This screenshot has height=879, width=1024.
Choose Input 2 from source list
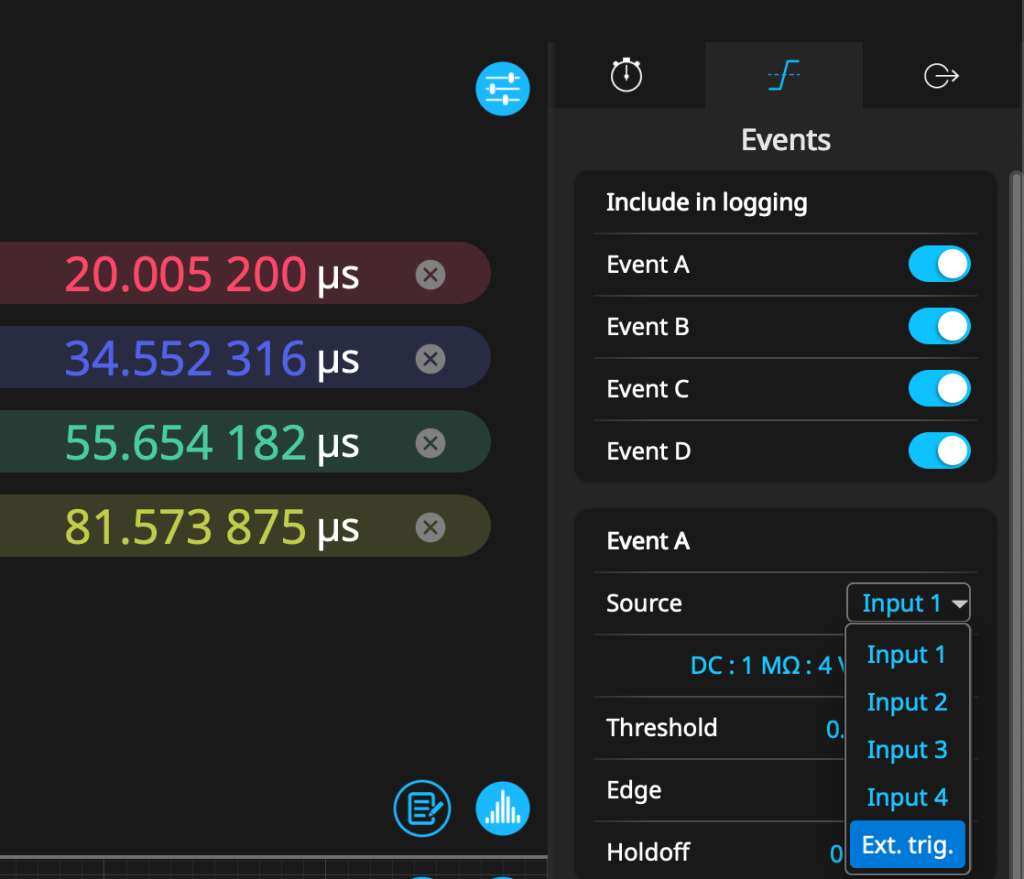[906, 702]
